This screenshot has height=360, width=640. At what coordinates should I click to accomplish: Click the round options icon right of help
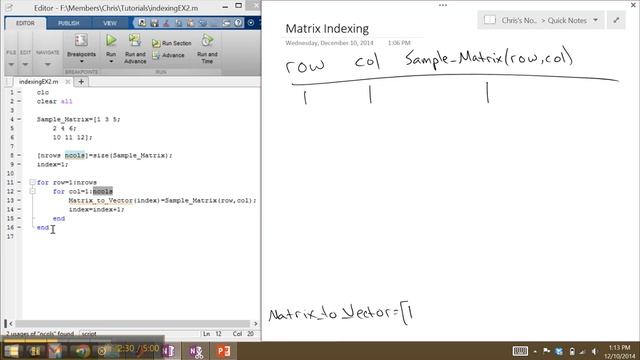click(x=251, y=23)
